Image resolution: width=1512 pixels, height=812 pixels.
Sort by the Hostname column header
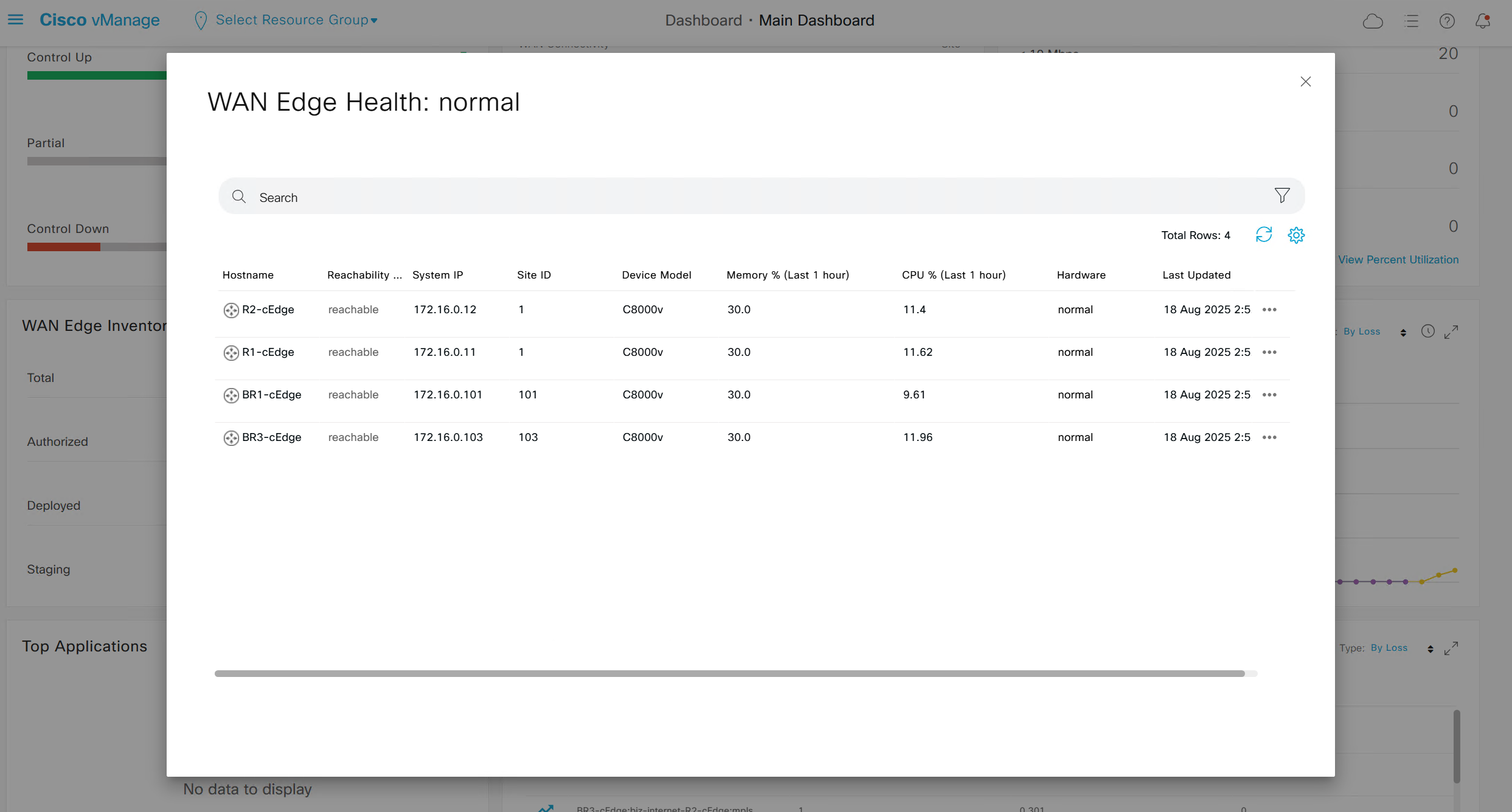point(248,275)
